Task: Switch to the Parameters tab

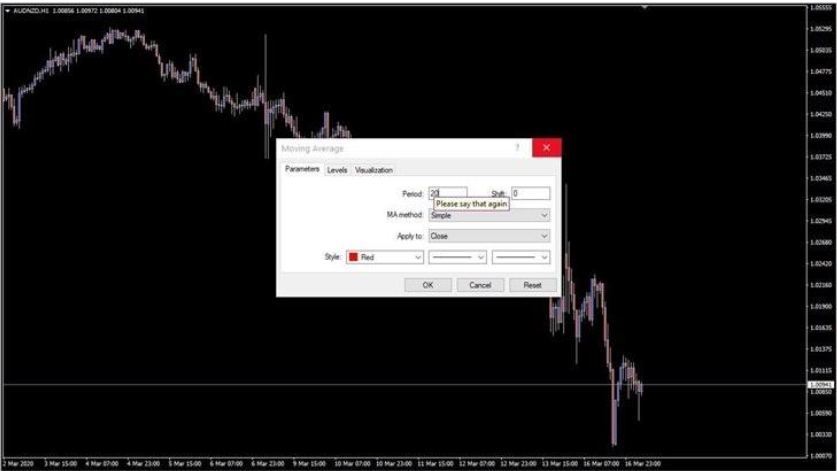Action: [x=302, y=170]
